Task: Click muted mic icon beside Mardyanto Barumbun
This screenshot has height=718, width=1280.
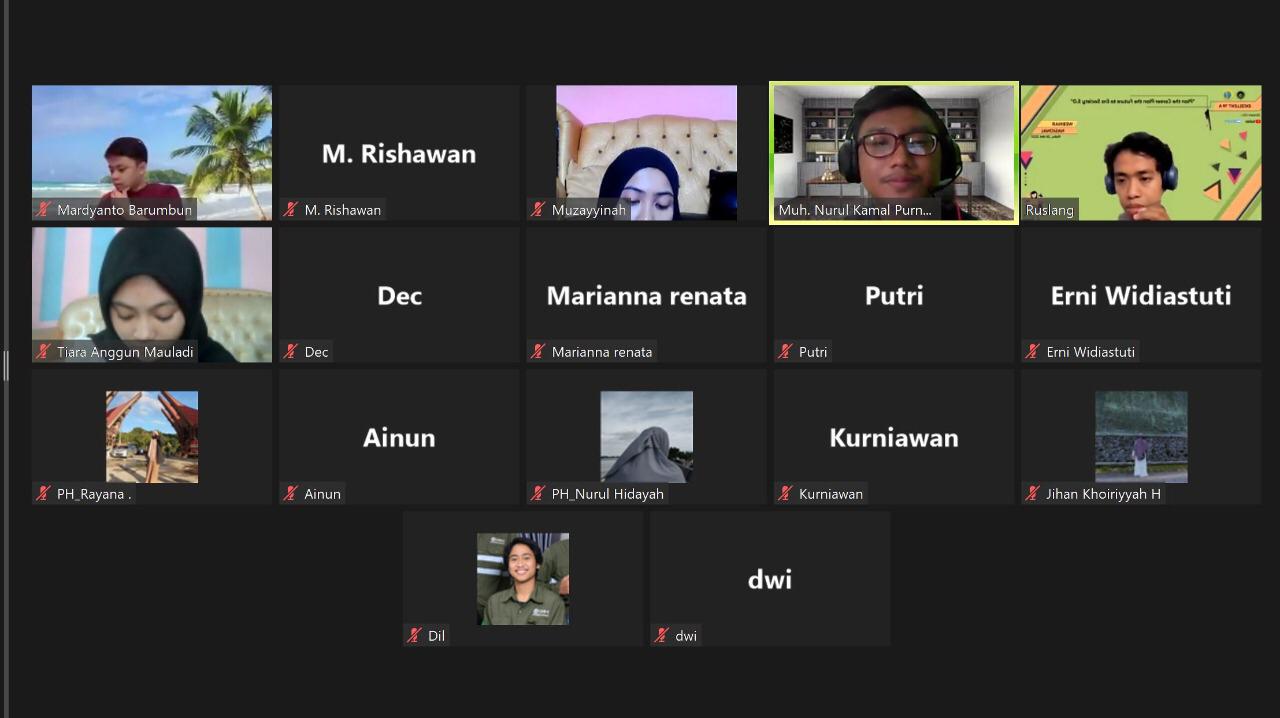Action: click(43, 210)
